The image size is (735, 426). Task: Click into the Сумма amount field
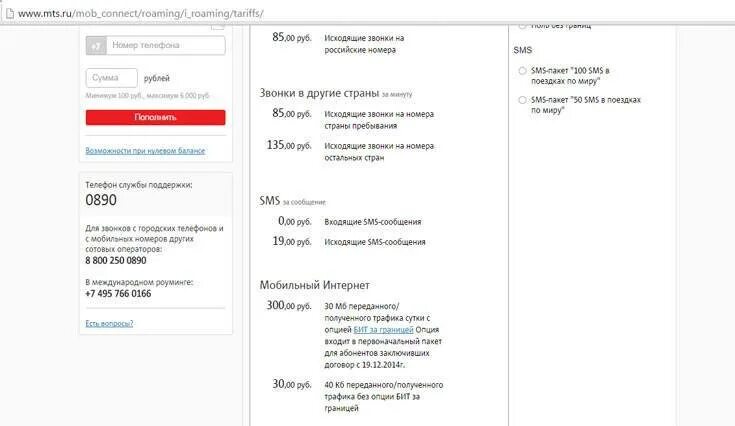[x=112, y=78]
